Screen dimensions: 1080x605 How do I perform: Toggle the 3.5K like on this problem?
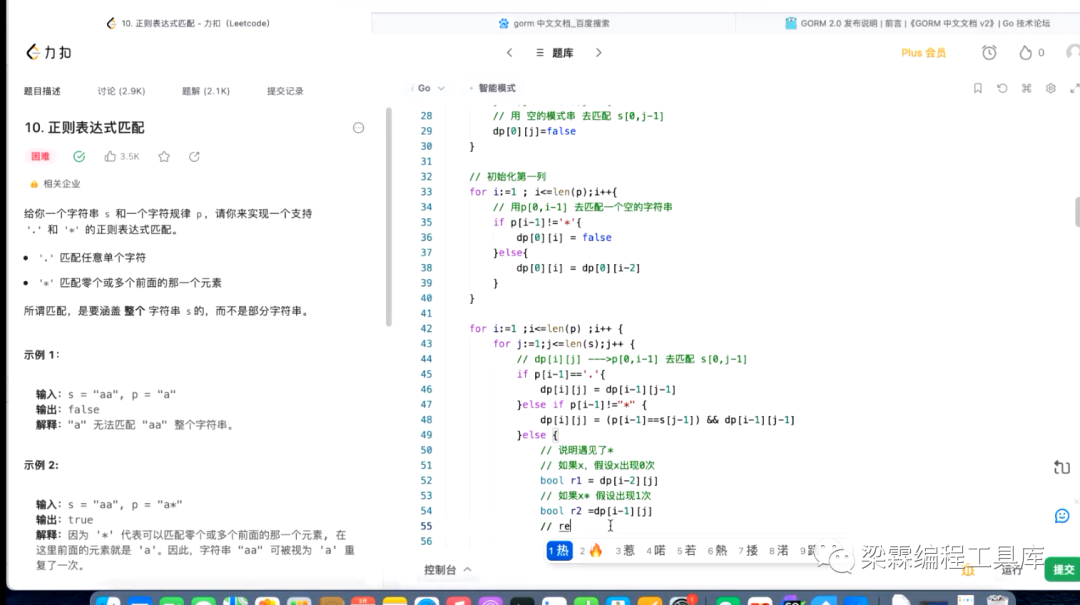pyautogui.click(x=113, y=156)
